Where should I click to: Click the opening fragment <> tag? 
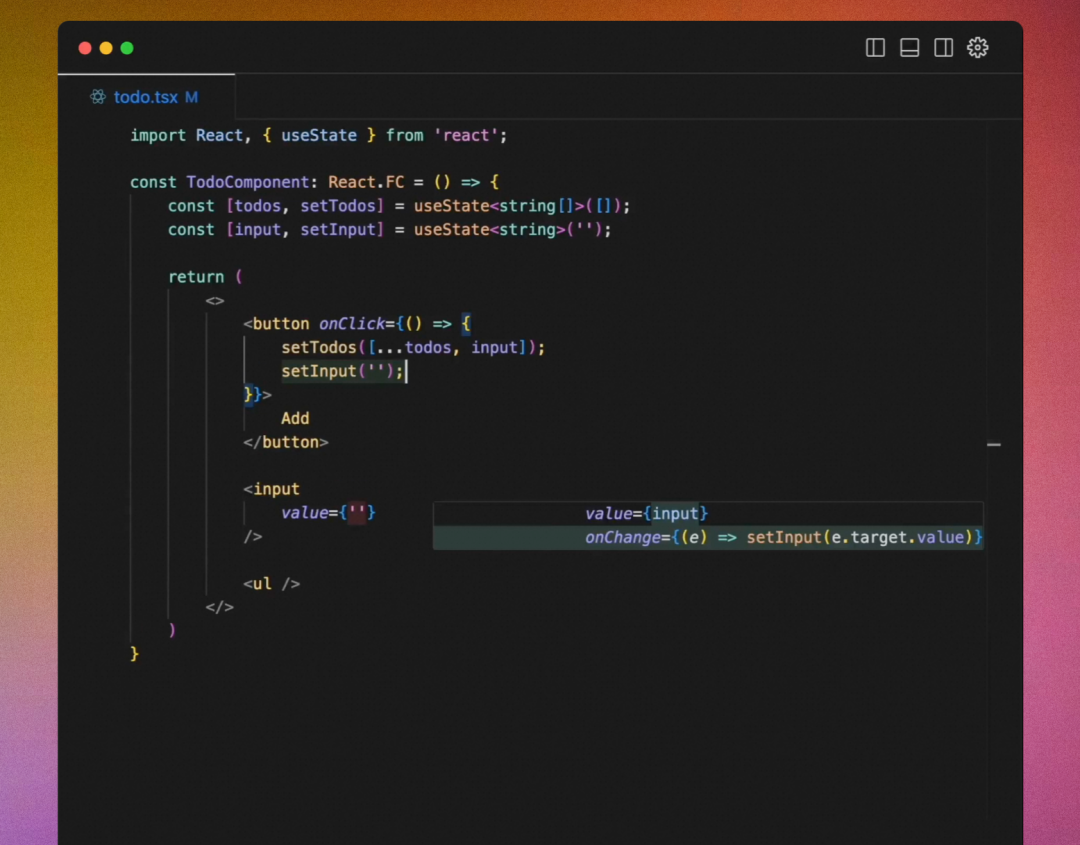point(215,301)
